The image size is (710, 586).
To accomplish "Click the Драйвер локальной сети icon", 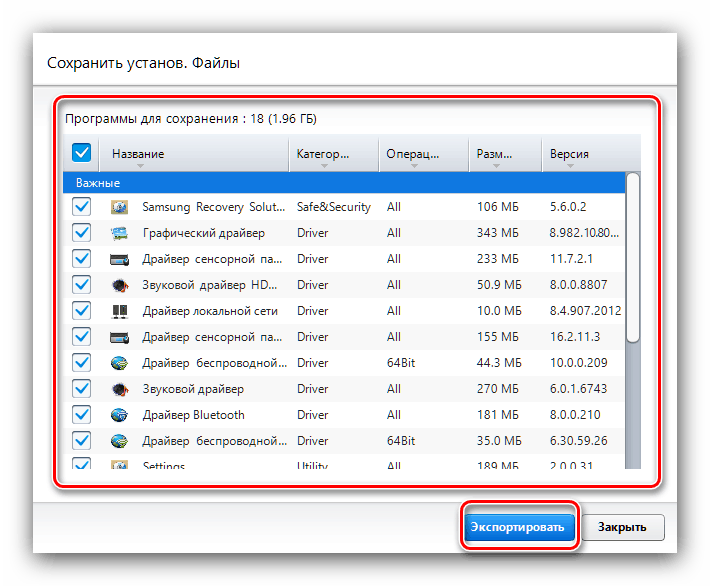I will (120, 312).
